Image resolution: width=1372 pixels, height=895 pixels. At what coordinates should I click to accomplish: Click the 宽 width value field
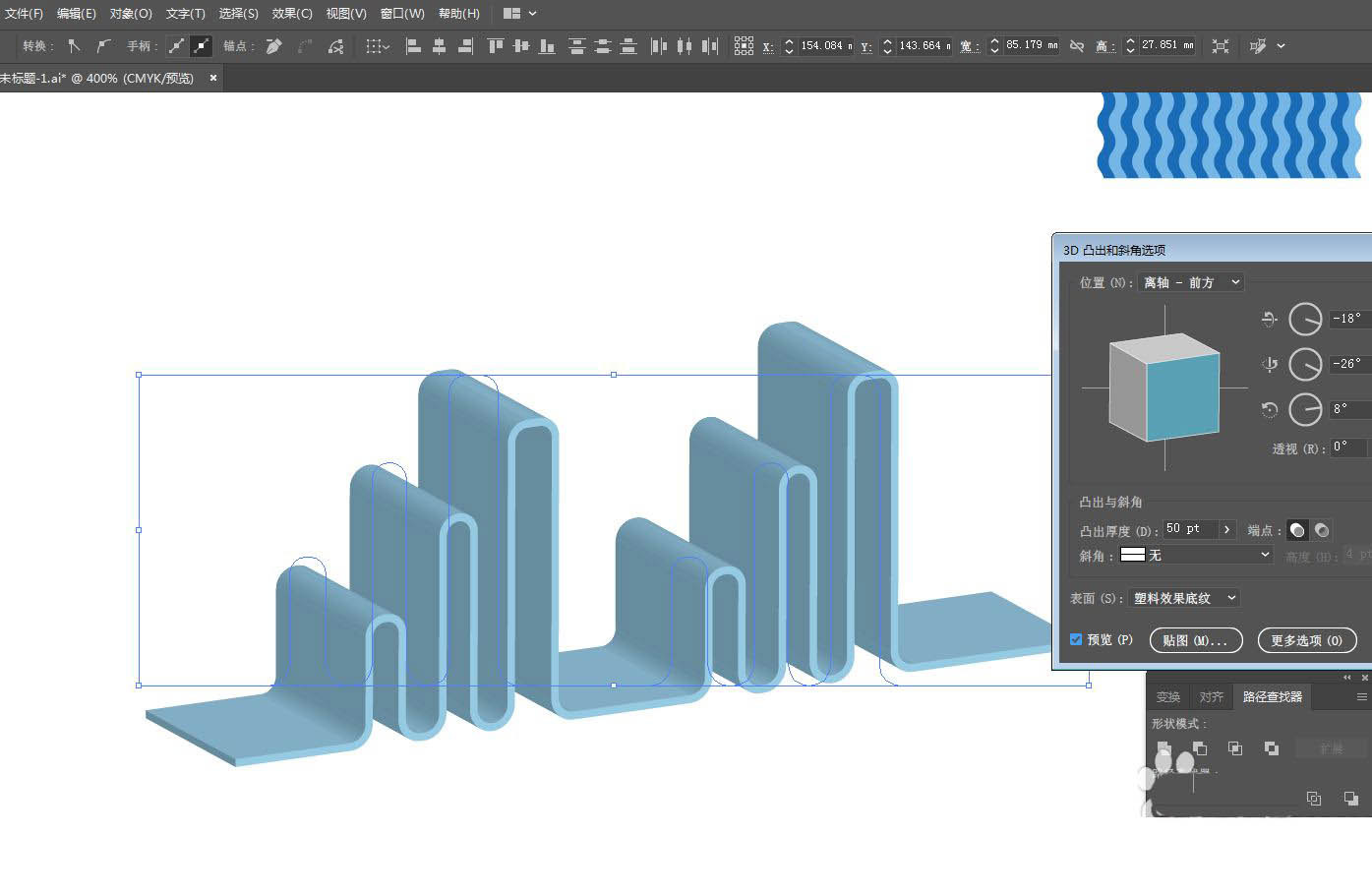point(1032,46)
